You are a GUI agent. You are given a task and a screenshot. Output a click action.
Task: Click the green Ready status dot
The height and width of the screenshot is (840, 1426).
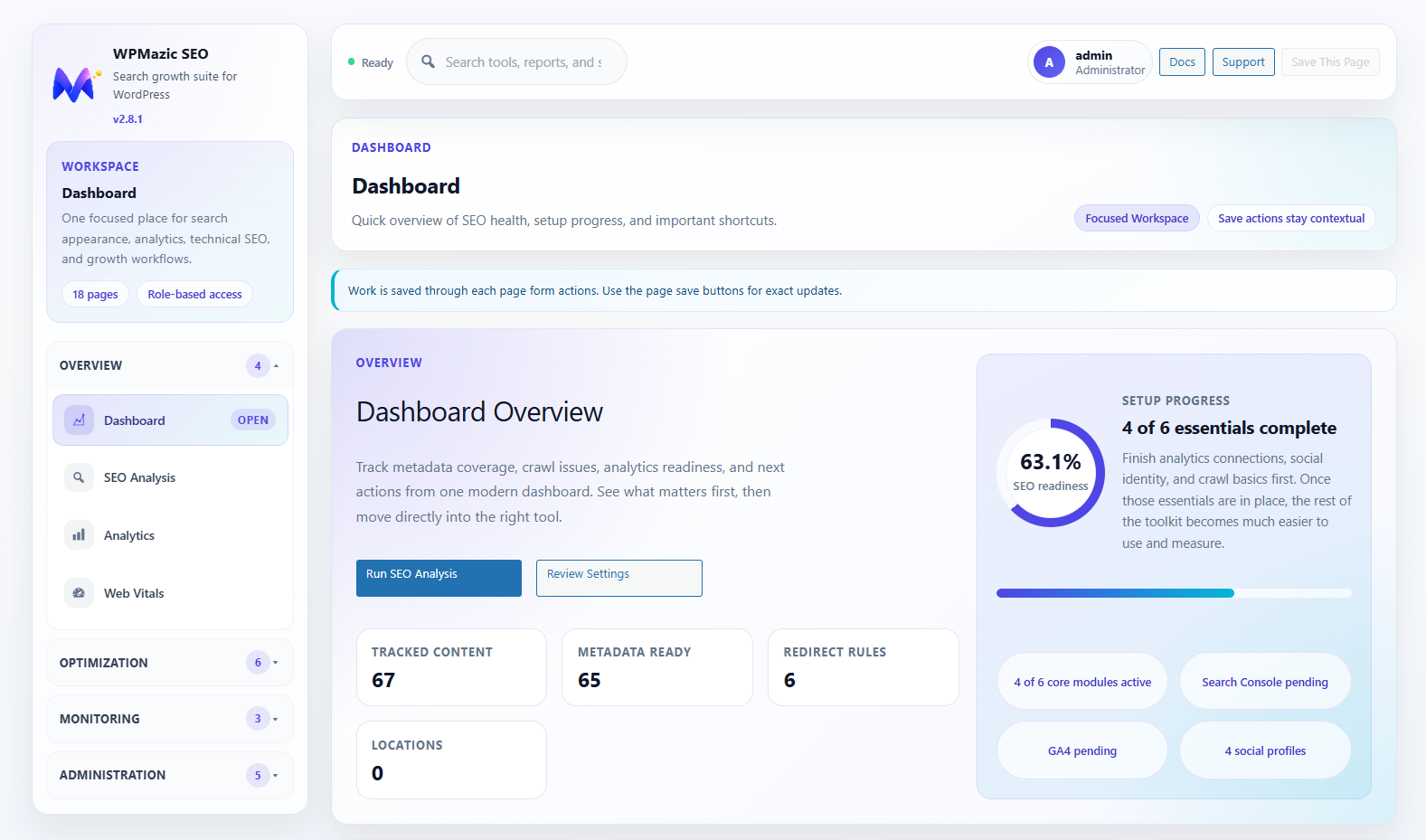tap(351, 61)
